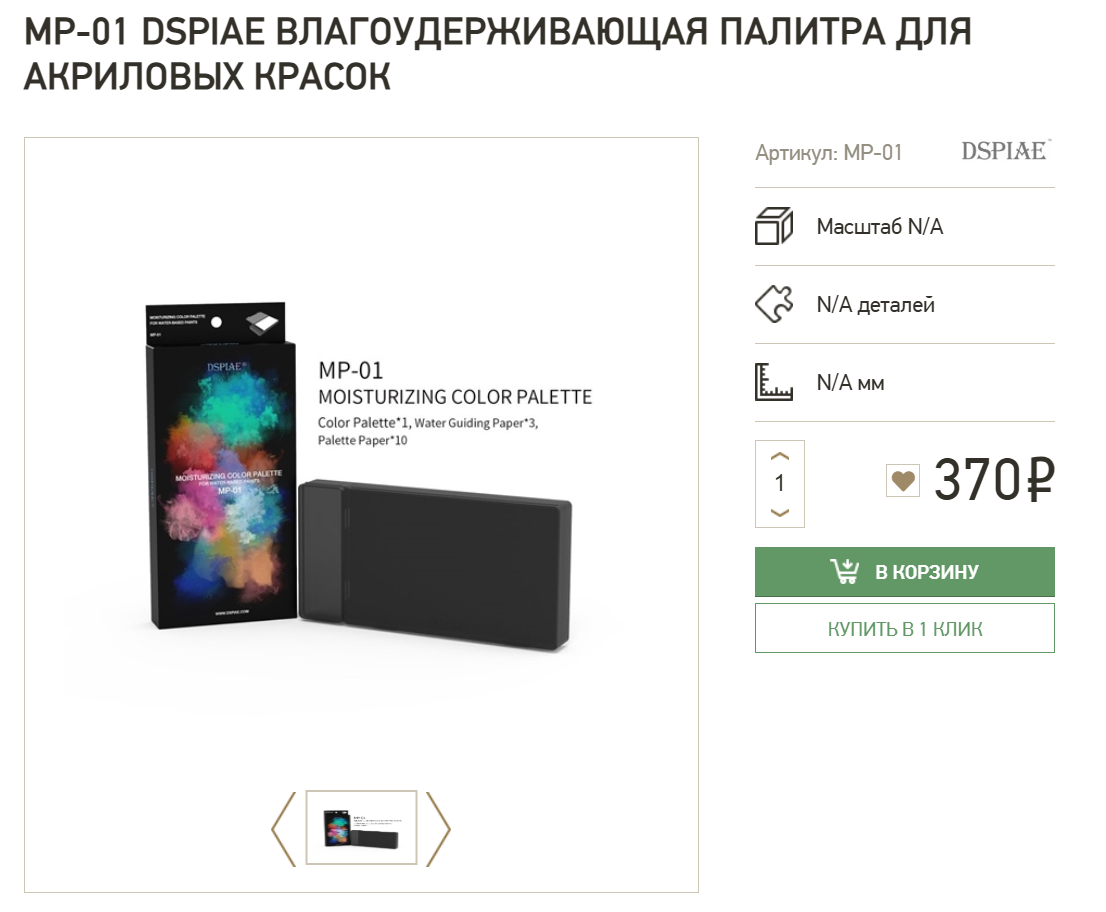Open the DSPIAE brand logo link
This screenshot has width=1106, height=912.
coord(1006,151)
